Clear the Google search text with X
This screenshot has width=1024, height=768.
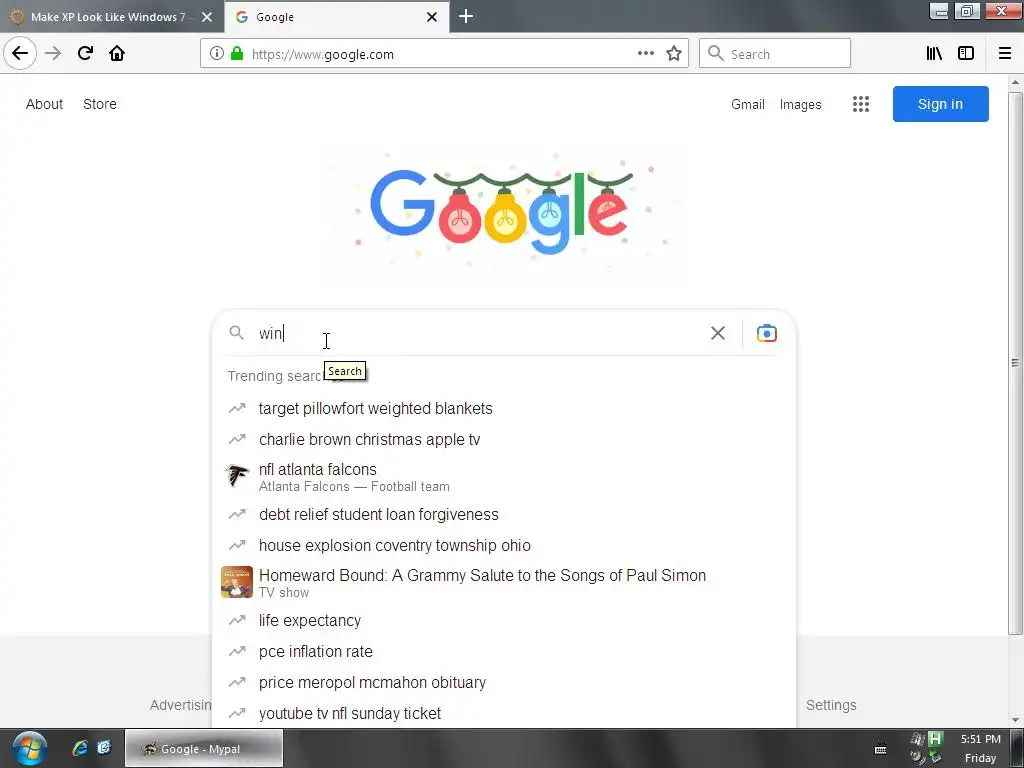click(718, 333)
